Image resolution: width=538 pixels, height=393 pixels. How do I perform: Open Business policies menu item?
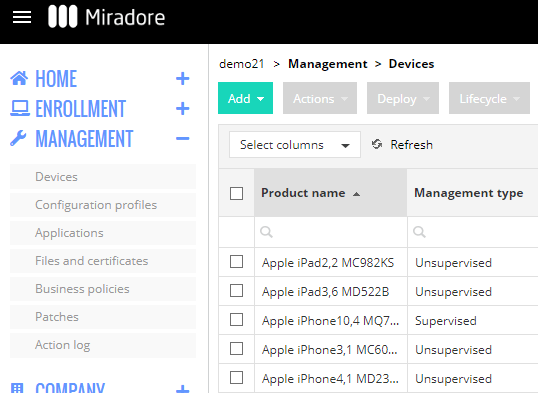[103, 289]
